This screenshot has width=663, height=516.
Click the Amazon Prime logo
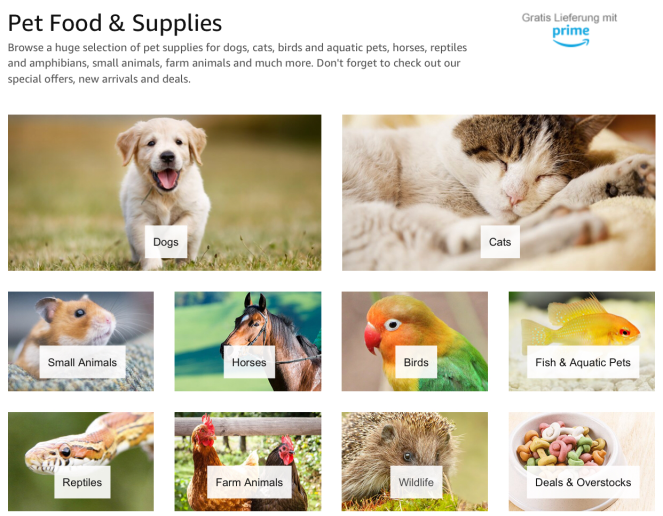(571, 36)
